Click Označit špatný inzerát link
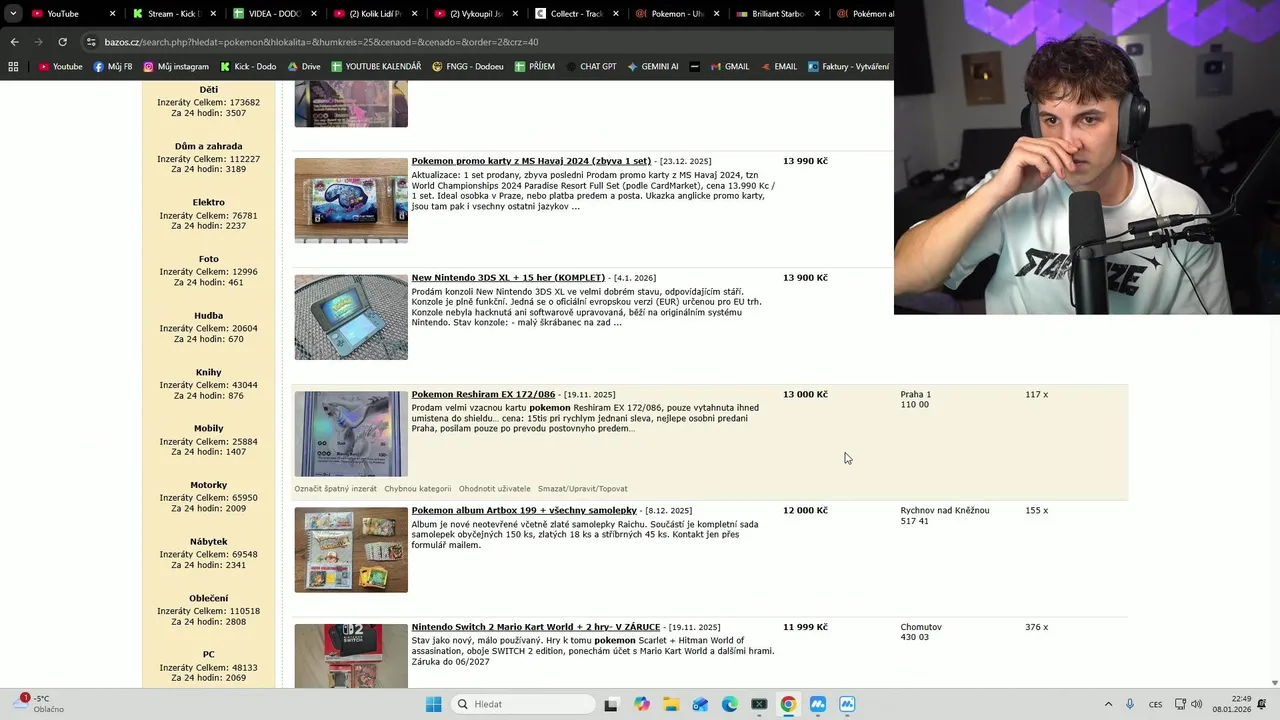Screen dimensions: 1280x720 tap(335, 489)
